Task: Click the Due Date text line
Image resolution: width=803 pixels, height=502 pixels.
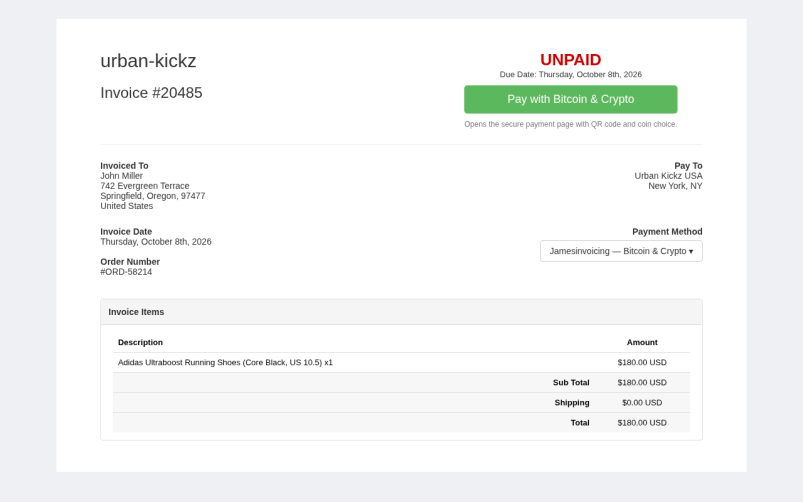Action: [570, 74]
